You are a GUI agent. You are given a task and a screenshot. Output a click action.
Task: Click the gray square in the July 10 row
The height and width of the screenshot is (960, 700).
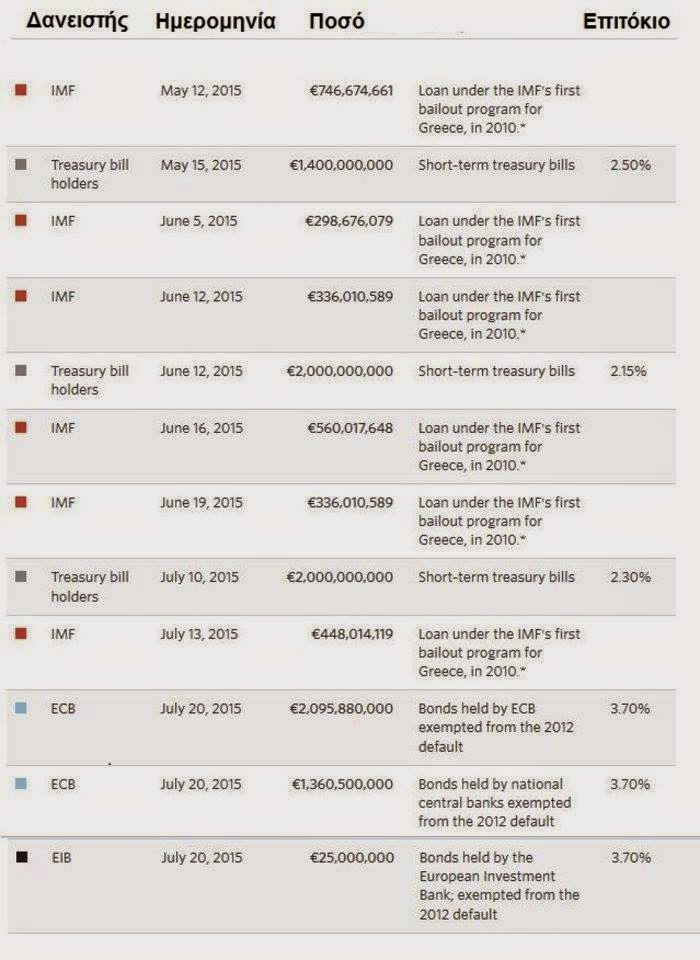click(21, 577)
